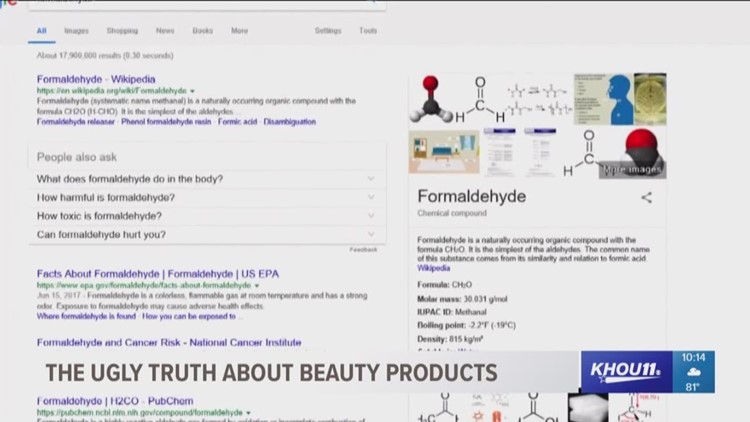This screenshot has height=422, width=750.
Task: Click the Feedback link below questions
Action: click(x=363, y=250)
